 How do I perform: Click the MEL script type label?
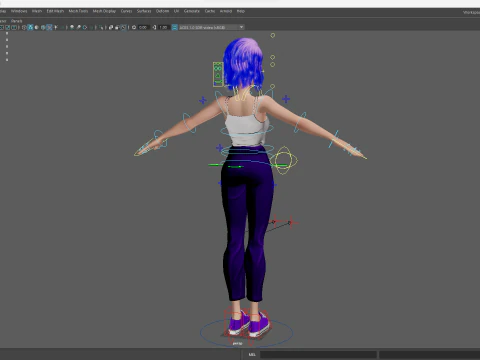point(252,354)
